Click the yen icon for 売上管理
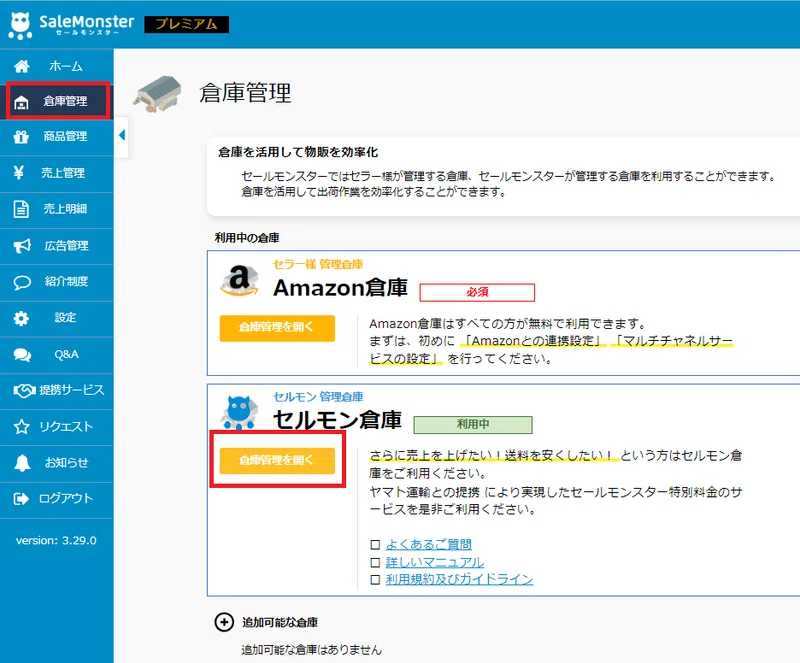 point(18,173)
